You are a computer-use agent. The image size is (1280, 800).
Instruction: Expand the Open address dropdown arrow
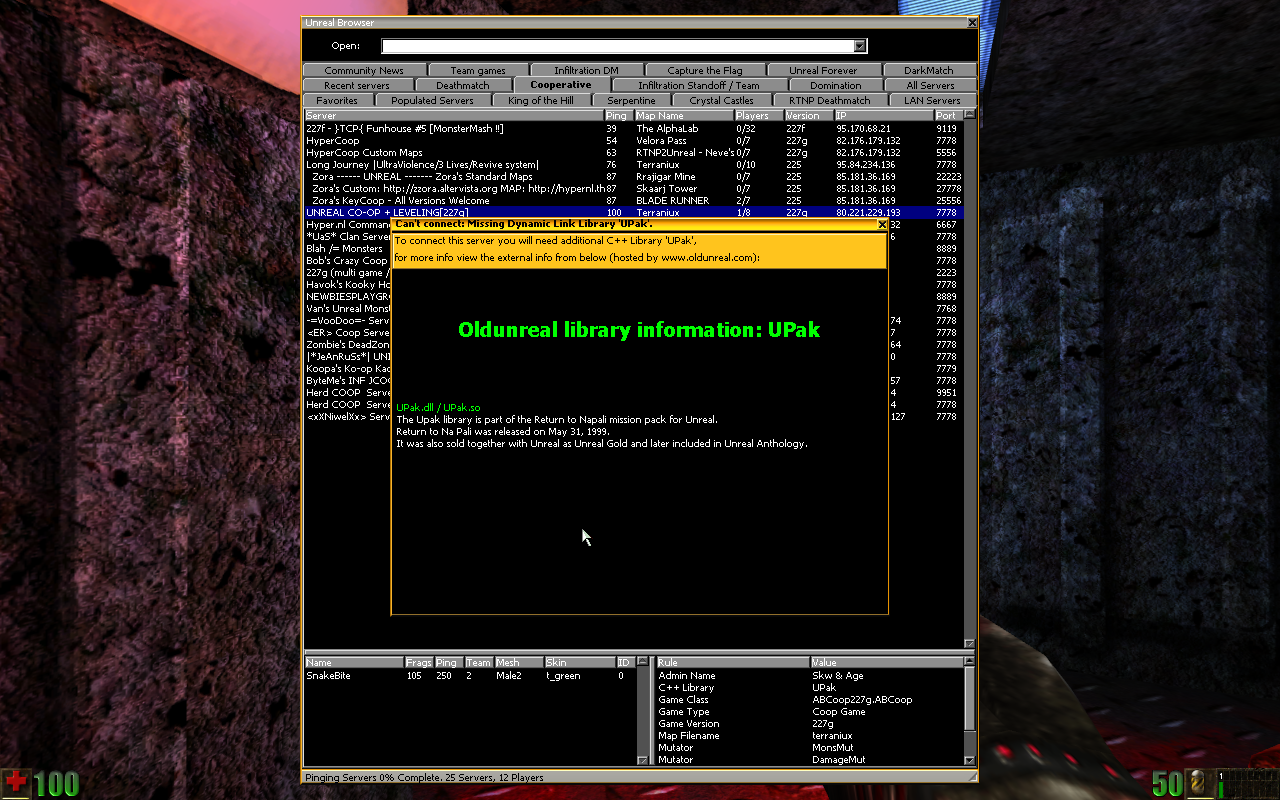(x=859, y=46)
